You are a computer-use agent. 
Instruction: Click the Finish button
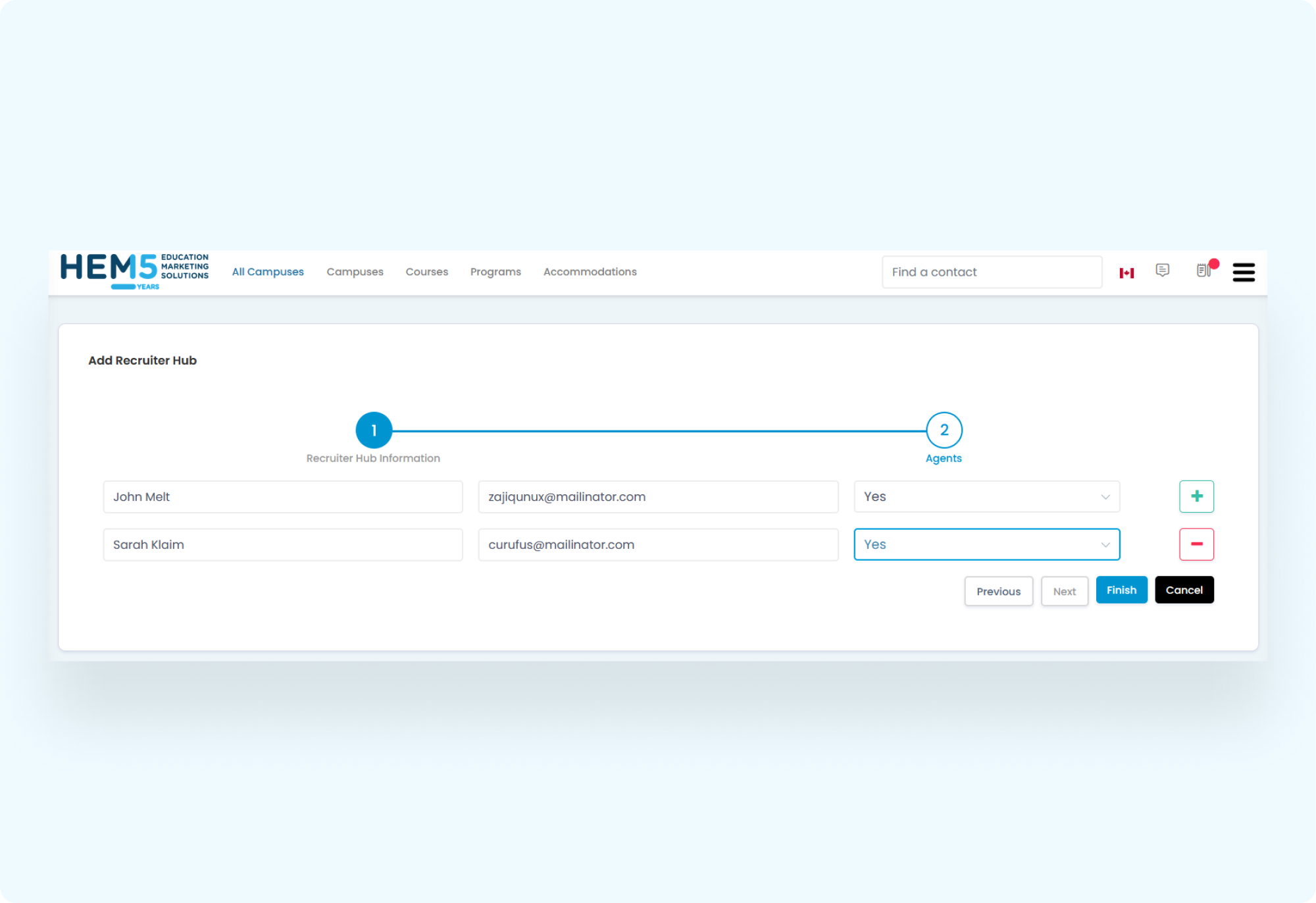click(1121, 590)
